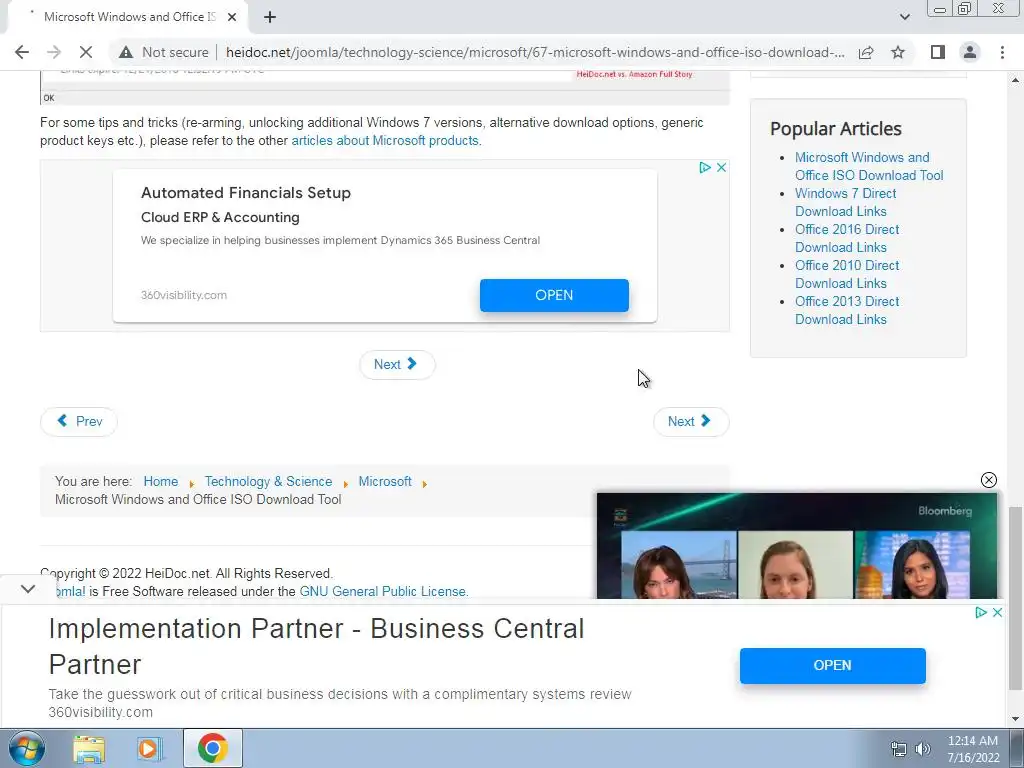Close the floating Bloomberg video
Image resolution: width=1024 pixels, height=768 pixels.
click(989, 480)
